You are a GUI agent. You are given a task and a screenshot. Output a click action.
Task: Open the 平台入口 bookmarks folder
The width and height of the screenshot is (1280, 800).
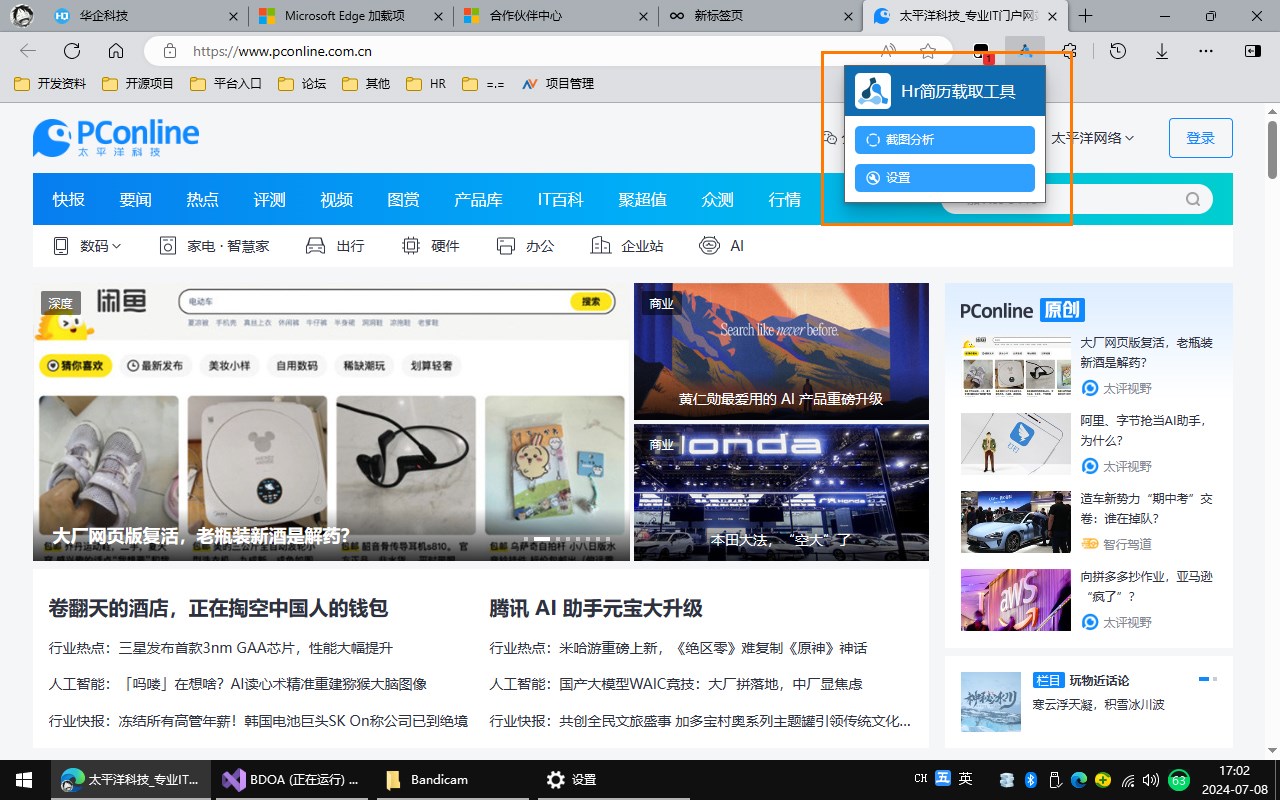coord(226,84)
